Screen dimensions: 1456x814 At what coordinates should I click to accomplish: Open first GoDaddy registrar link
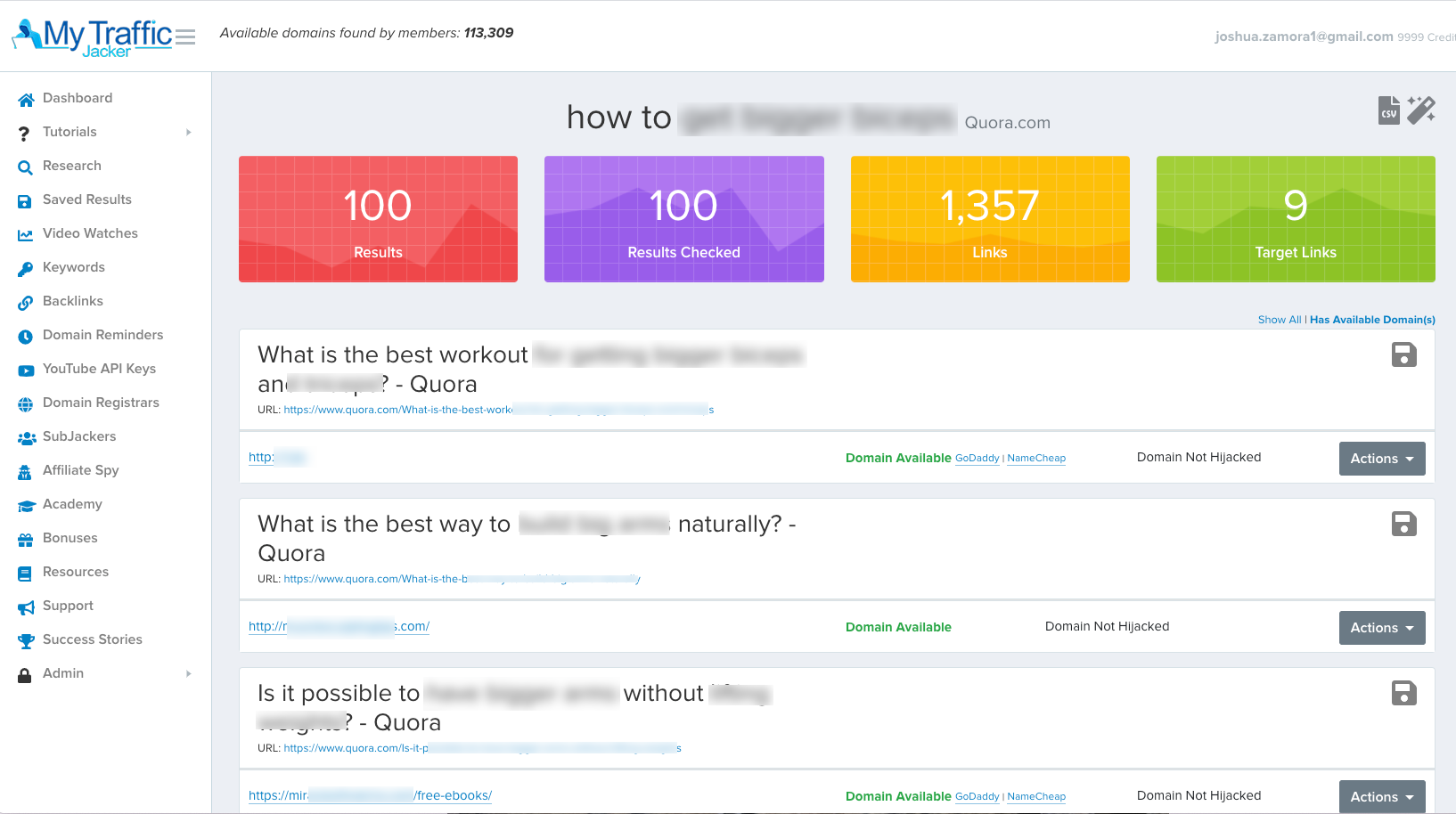pos(977,459)
